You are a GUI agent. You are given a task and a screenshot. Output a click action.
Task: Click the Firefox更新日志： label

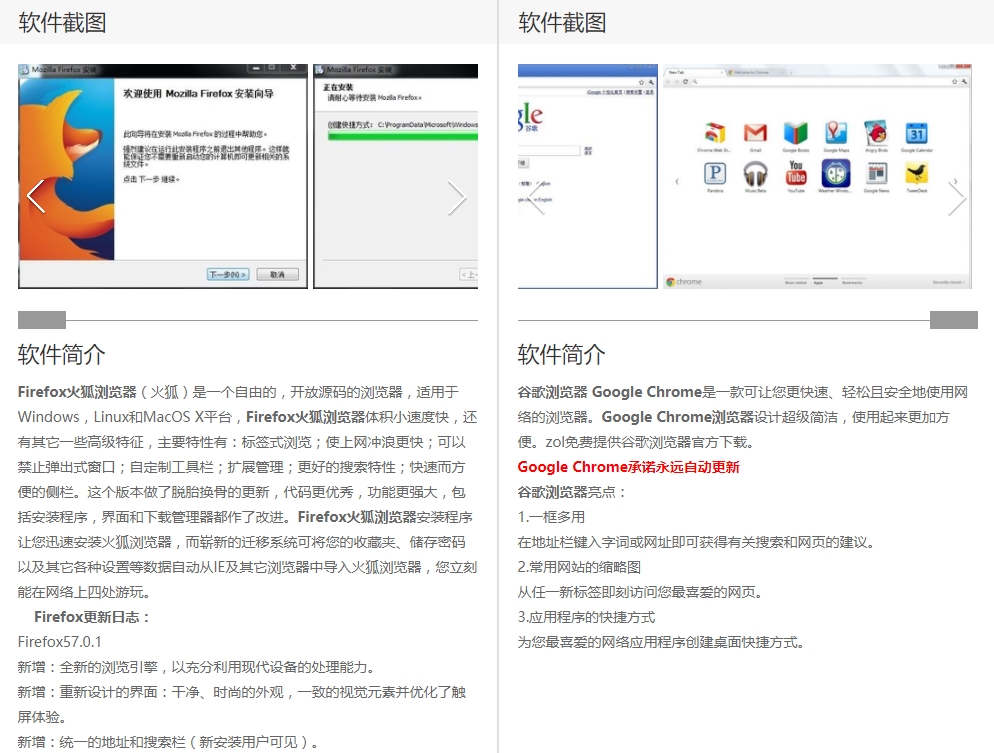[x=93, y=617]
